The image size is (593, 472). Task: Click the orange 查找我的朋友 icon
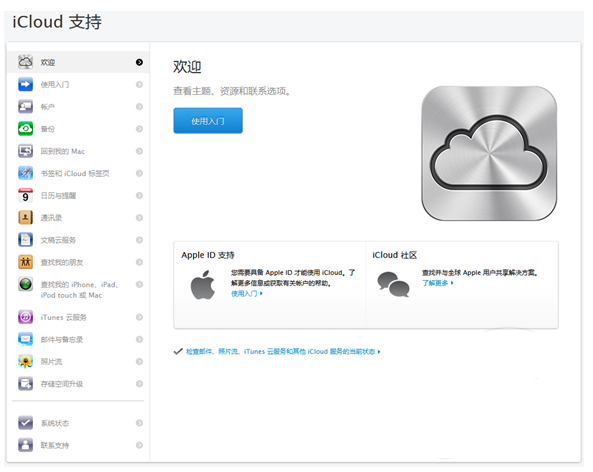[25, 262]
